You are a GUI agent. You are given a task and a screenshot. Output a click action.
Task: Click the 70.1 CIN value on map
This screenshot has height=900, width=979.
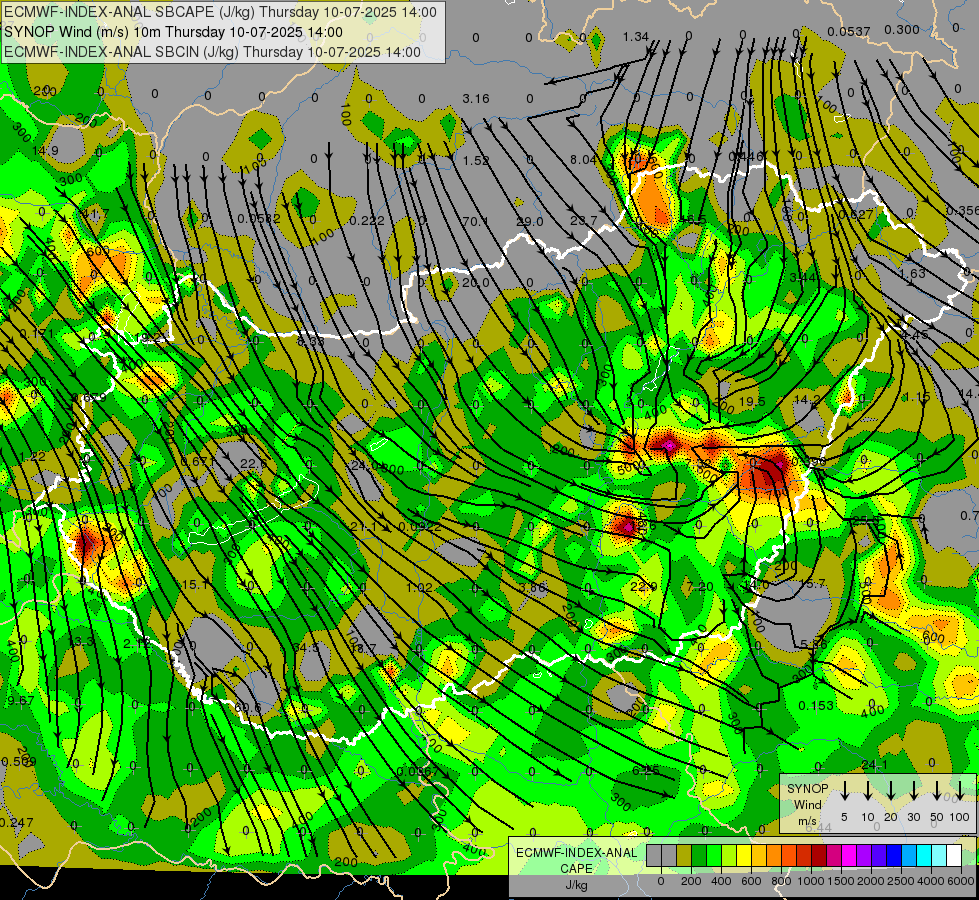(x=476, y=221)
